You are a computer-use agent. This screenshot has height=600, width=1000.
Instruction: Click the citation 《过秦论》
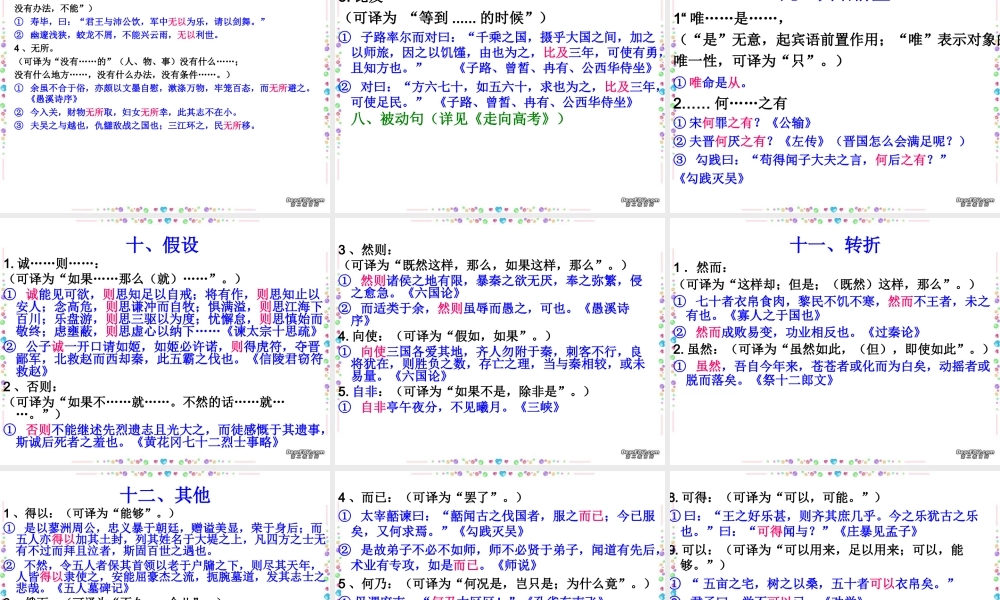click(x=893, y=332)
